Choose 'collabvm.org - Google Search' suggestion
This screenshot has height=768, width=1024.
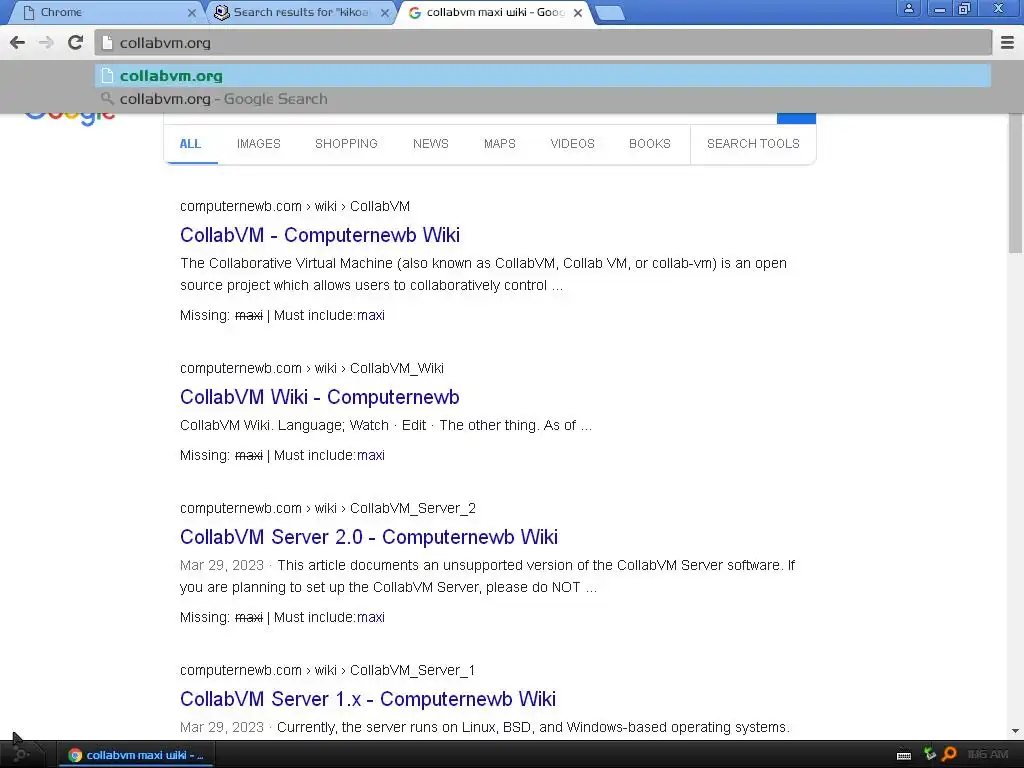tap(543, 99)
